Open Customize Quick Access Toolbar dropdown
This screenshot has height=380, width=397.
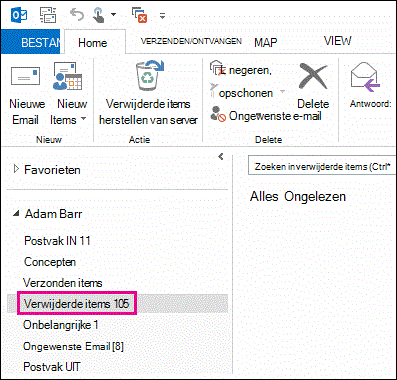click(x=162, y=15)
